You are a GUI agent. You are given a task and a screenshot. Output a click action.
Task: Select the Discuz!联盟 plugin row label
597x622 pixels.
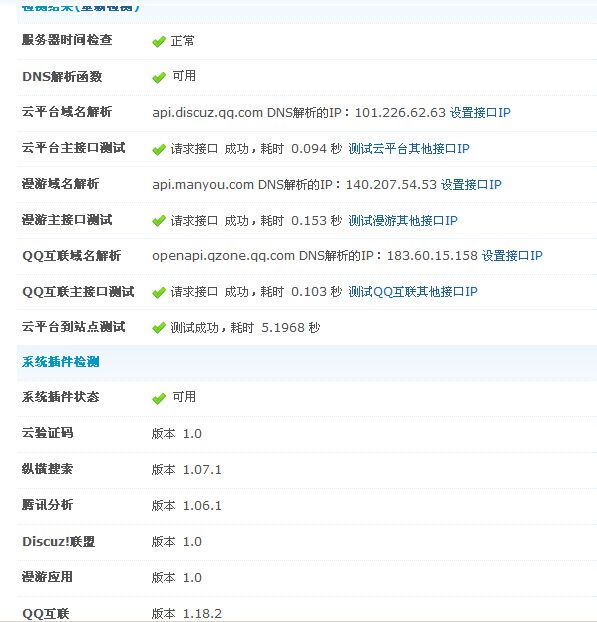coord(59,541)
